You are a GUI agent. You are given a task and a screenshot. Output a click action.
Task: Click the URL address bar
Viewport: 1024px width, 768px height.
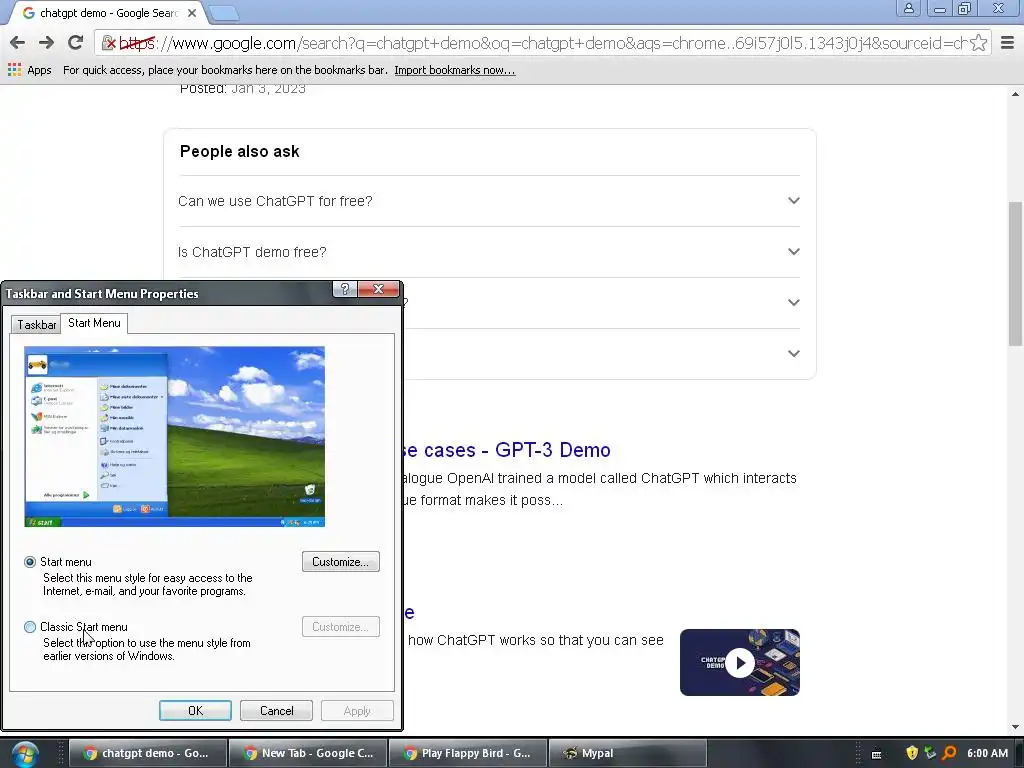pos(542,43)
